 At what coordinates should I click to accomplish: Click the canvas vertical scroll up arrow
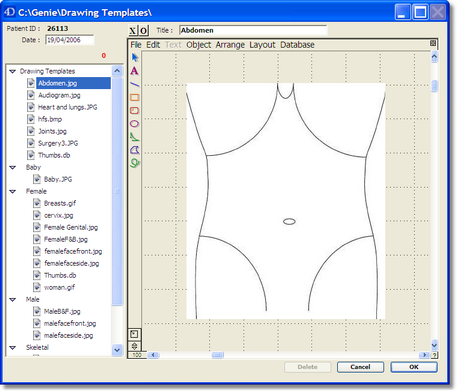[434, 56]
